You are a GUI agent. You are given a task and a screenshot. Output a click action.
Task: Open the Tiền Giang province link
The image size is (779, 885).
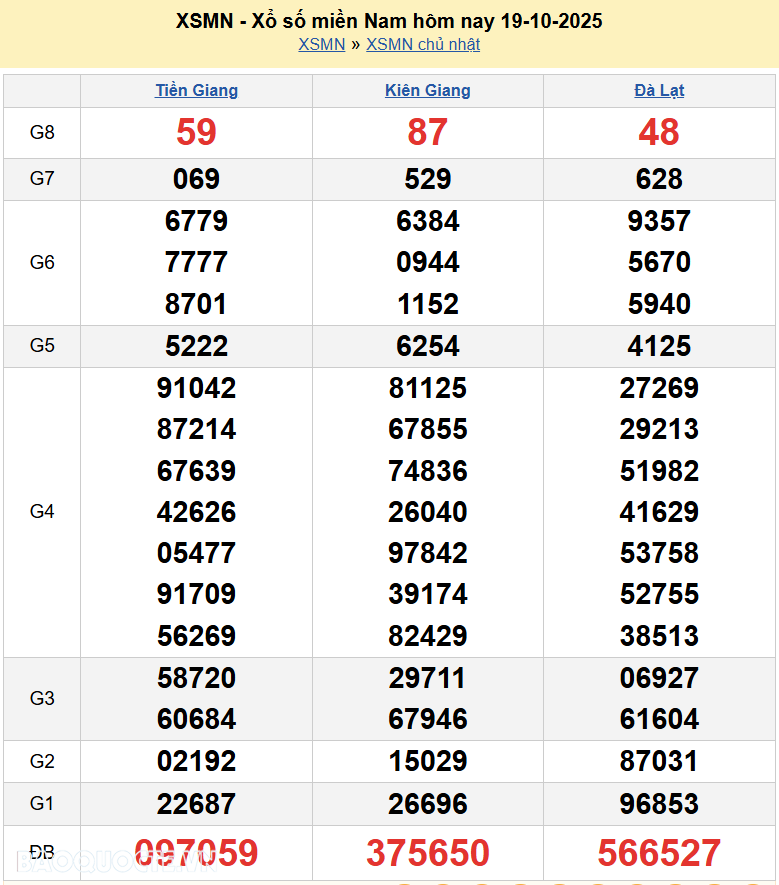click(197, 90)
